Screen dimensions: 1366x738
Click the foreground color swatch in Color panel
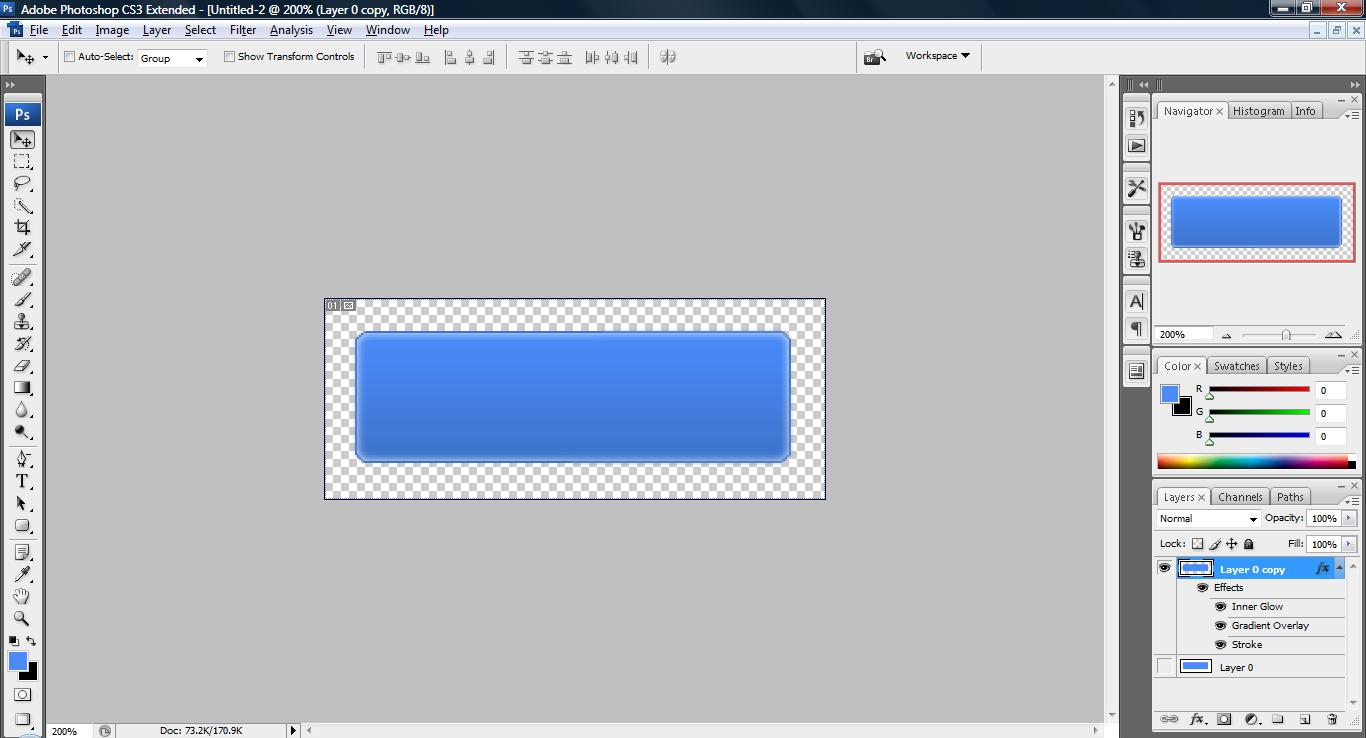[x=1169, y=394]
